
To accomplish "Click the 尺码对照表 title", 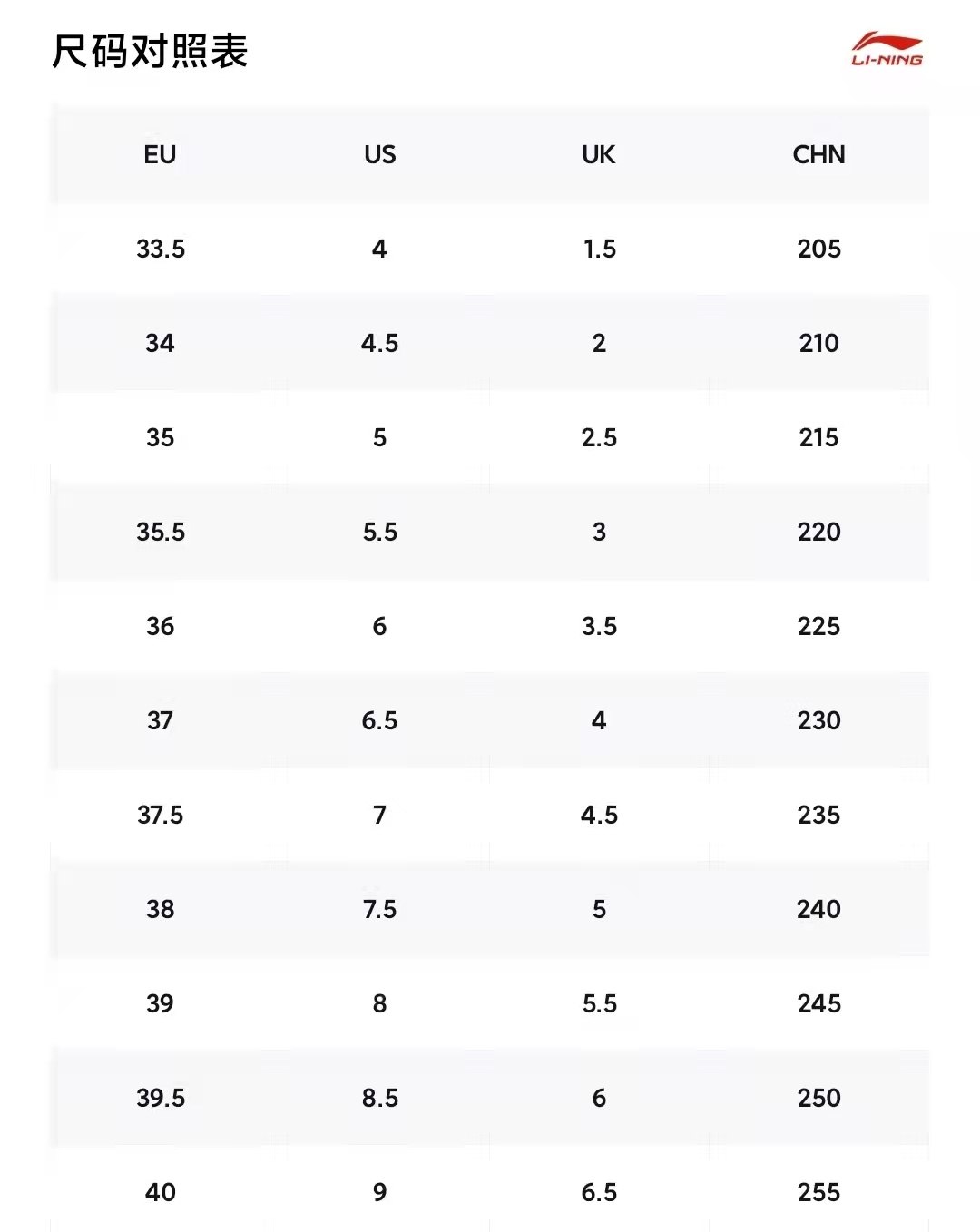I will pos(150,52).
